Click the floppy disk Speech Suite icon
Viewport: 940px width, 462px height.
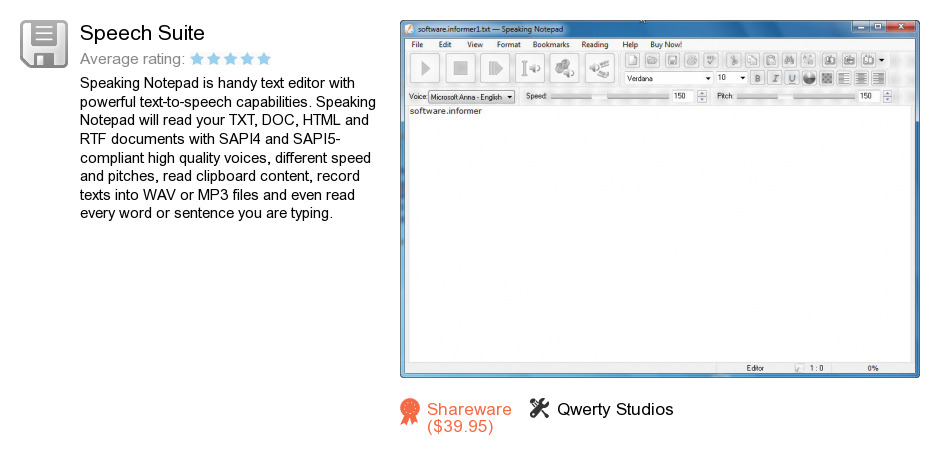[x=44, y=44]
